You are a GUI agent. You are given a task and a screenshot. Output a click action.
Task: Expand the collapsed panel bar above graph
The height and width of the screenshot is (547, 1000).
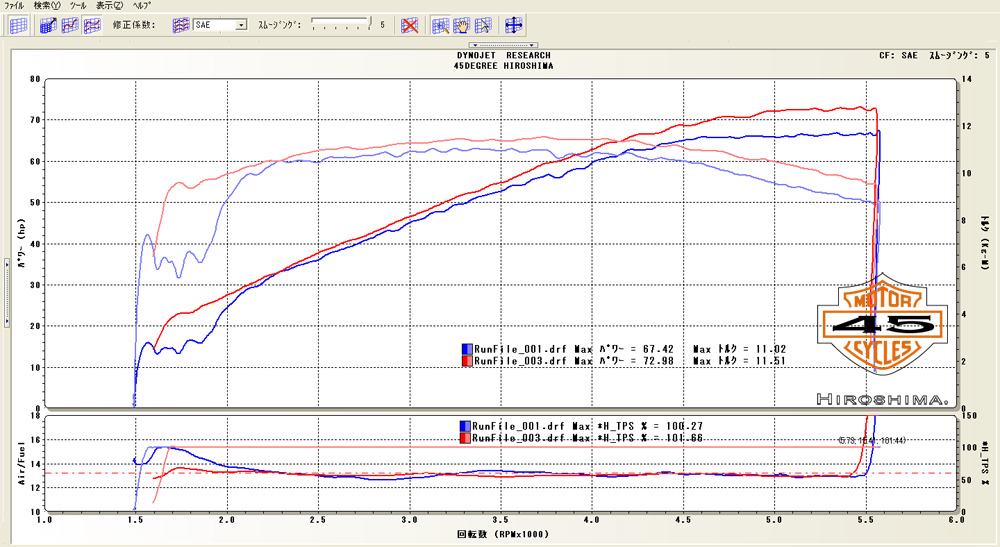tap(504, 44)
